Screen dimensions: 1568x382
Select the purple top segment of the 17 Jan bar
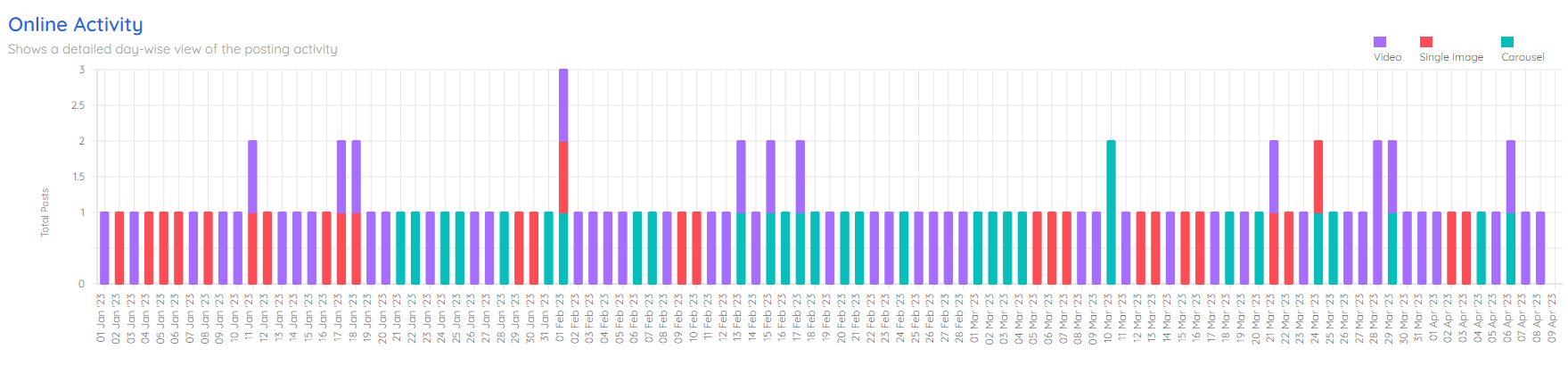341,177
